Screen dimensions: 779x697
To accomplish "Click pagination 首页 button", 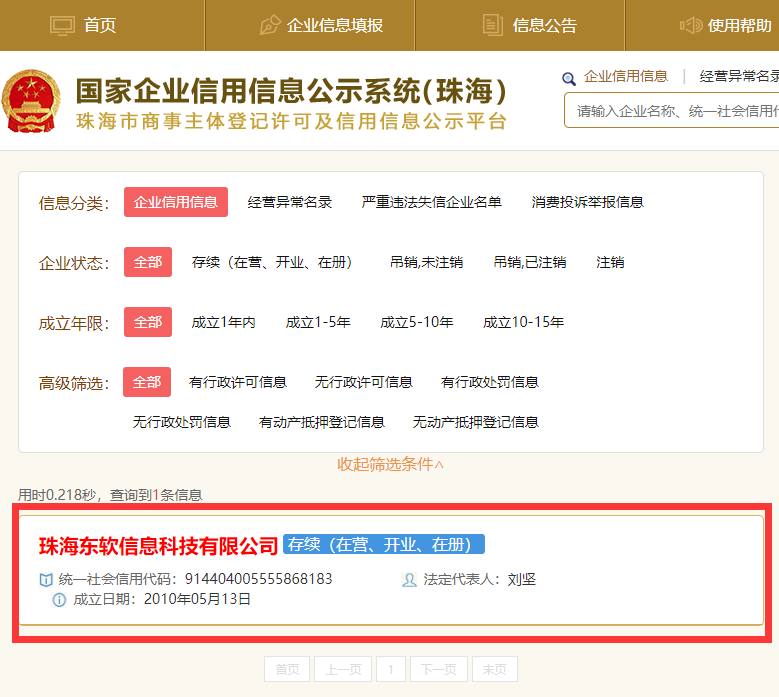I will (x=287, y=669).
